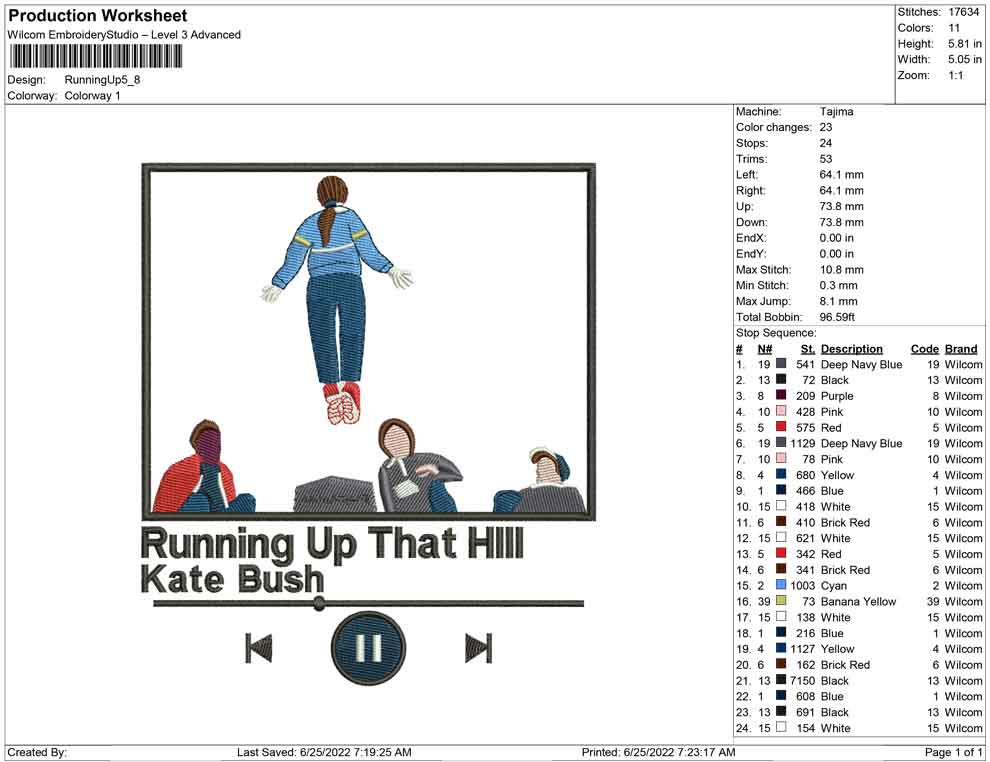The height and width of the screenshot is (762, 990).
Task: Click the 7150 Black stitch count row
Action: point(859,680)
